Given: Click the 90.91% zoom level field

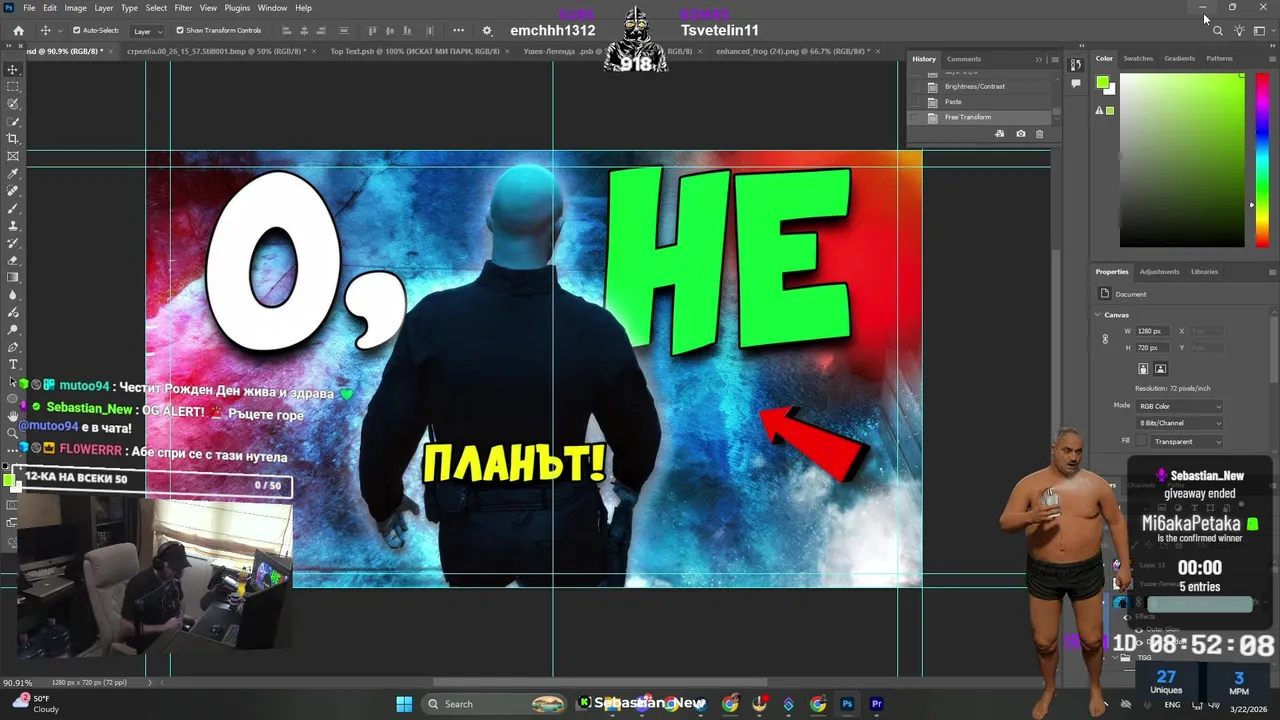Looking at the screenshot, I should pos(16,683).
